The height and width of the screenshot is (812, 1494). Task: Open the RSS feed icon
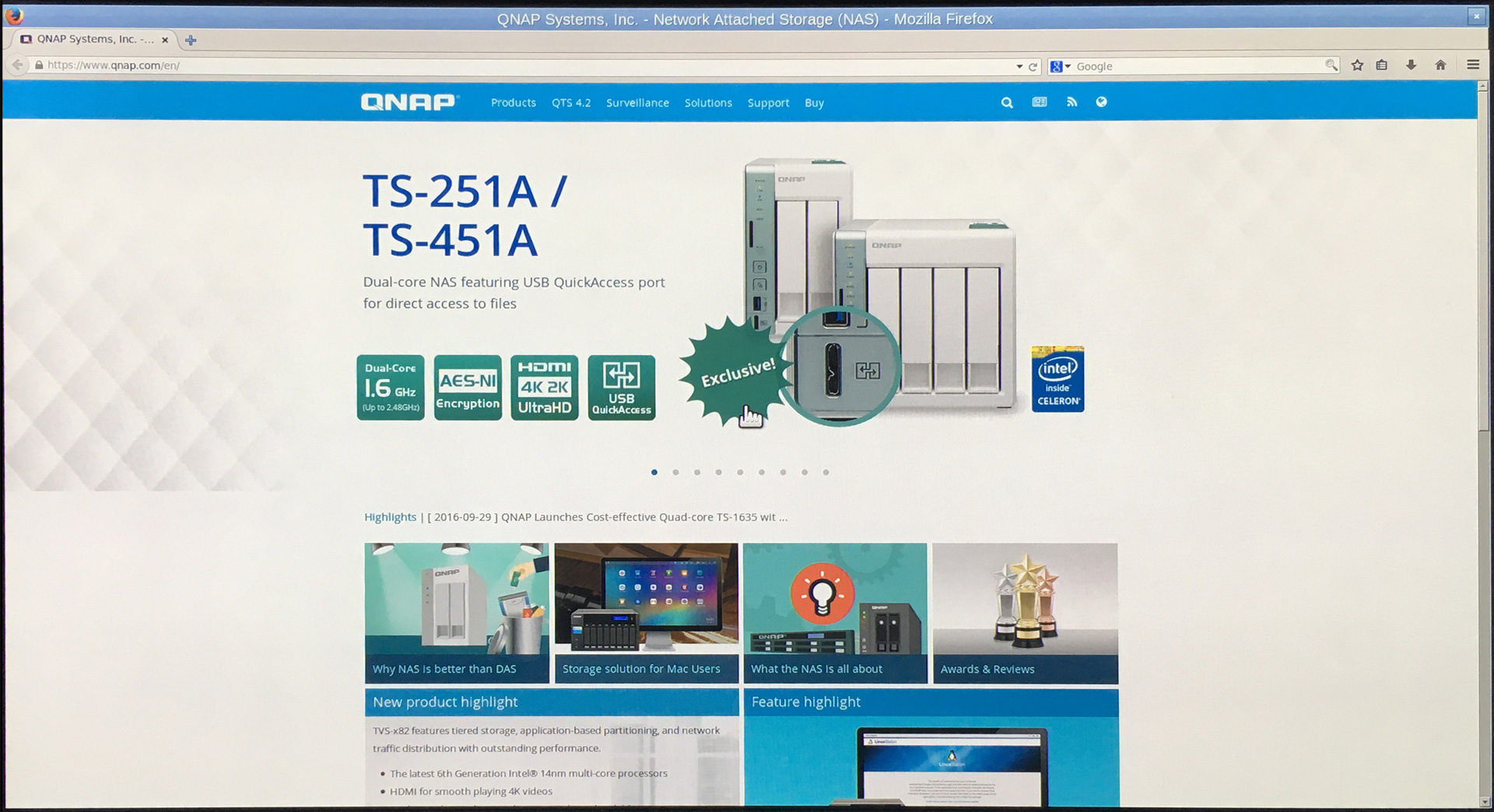click(1071, 102)
